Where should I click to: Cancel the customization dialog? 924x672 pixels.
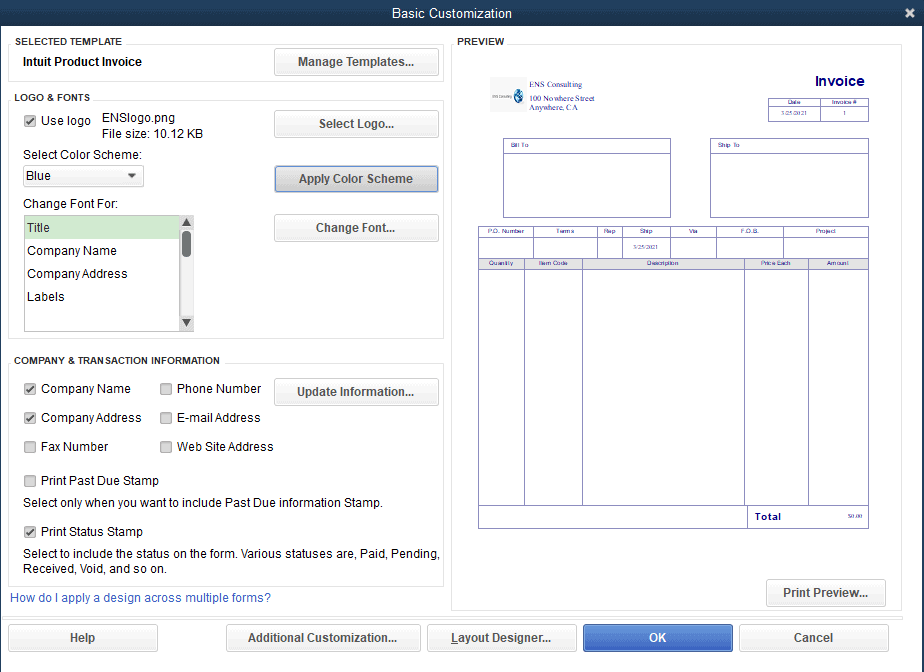click(813, 638)
